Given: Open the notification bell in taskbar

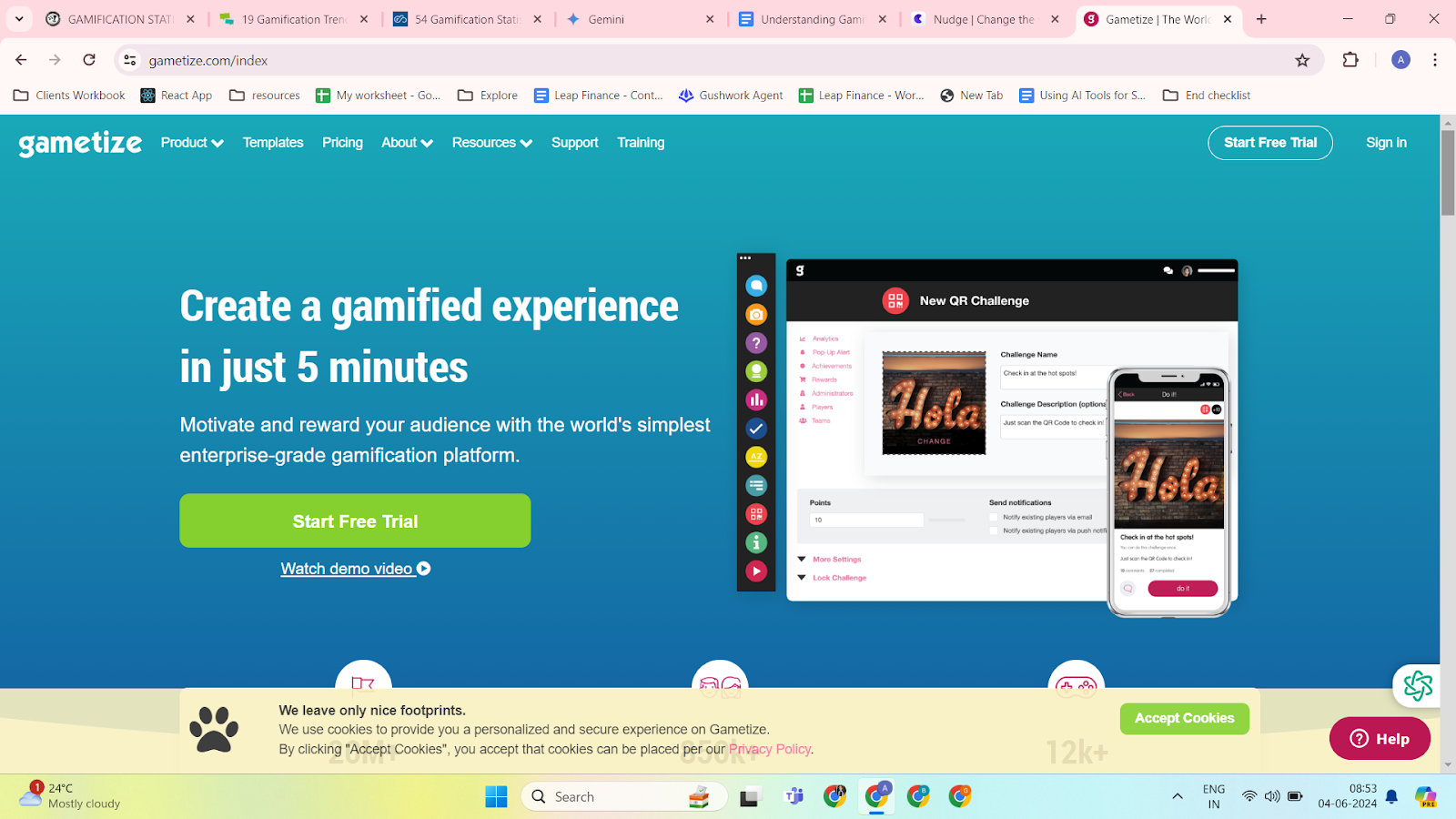Looking at the screenshot, I should [1391, 797].
